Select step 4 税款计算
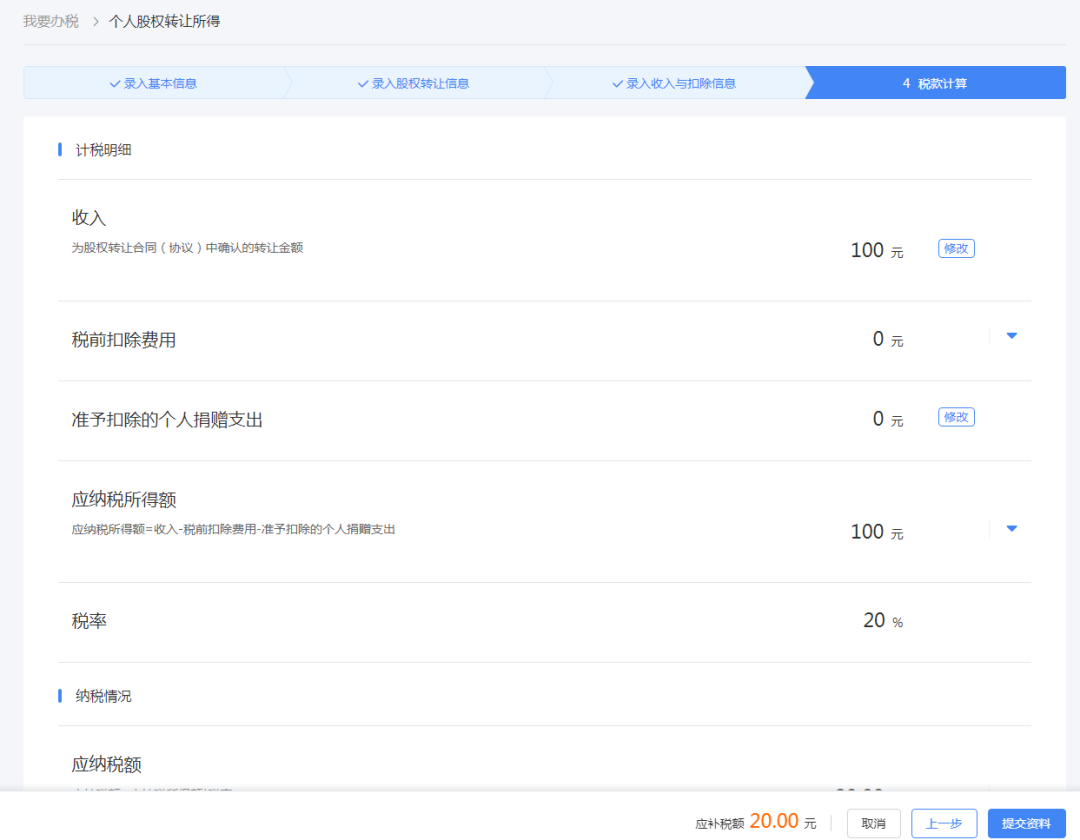 (x=935, y=83)
